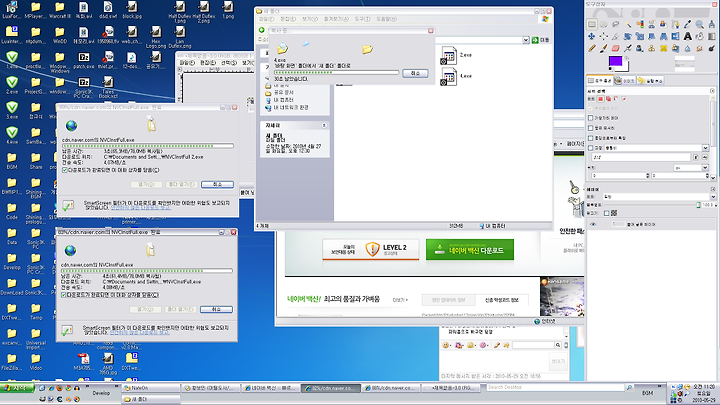The image size is (720, 405).
Task: Select the Paintbrush tool in GIMP toolbox
Action: coord(604,48)
